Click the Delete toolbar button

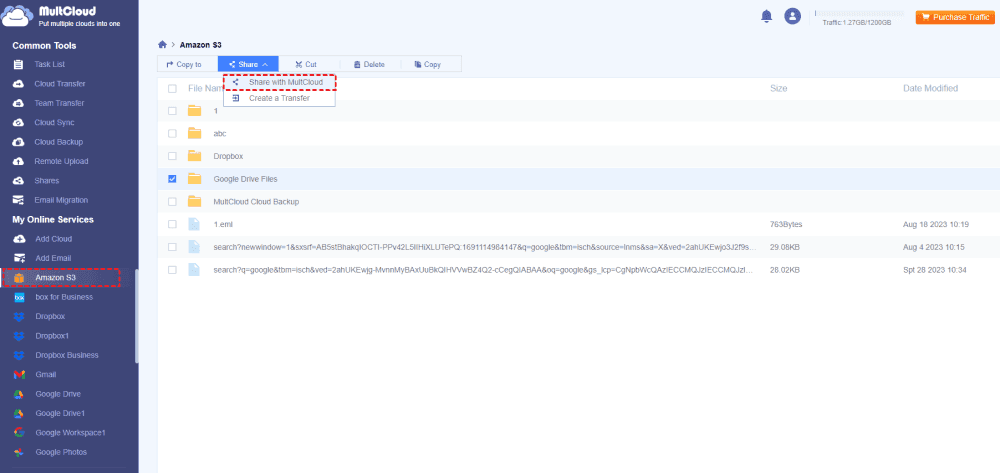pos(369,64)
